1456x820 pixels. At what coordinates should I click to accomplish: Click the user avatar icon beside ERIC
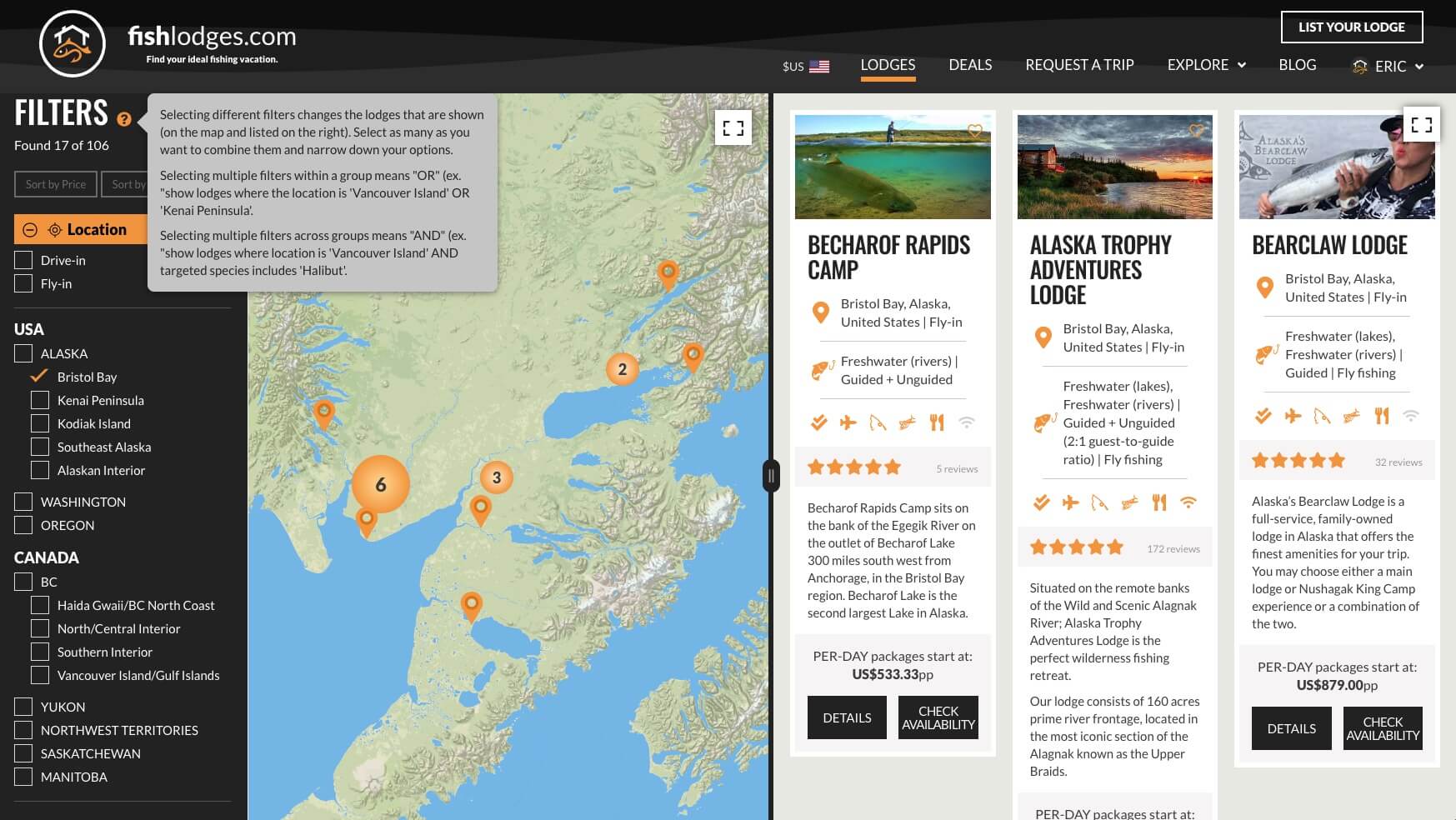click(x=1360, y=67)
